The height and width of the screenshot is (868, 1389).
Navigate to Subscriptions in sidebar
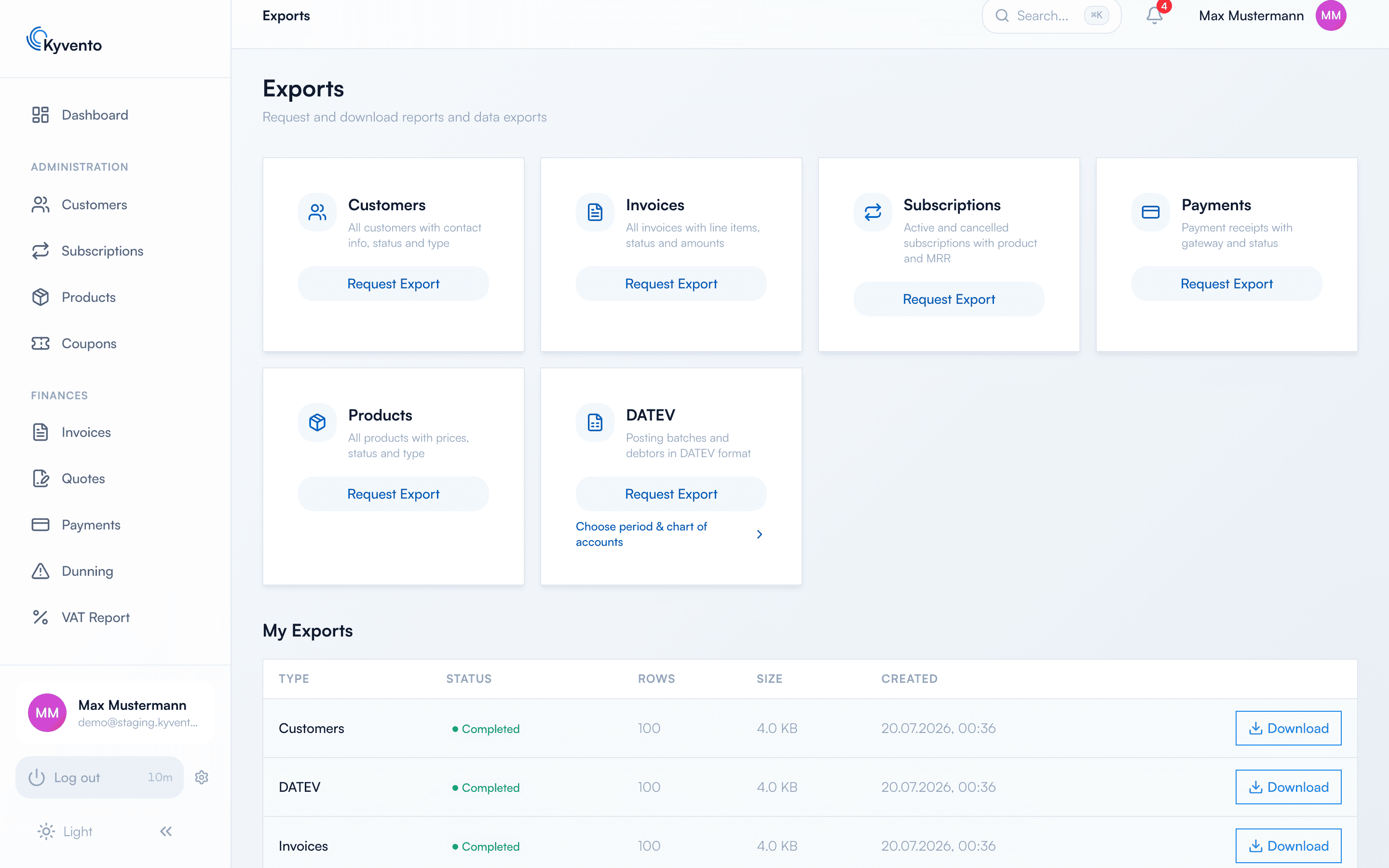(x=115, y=251)
